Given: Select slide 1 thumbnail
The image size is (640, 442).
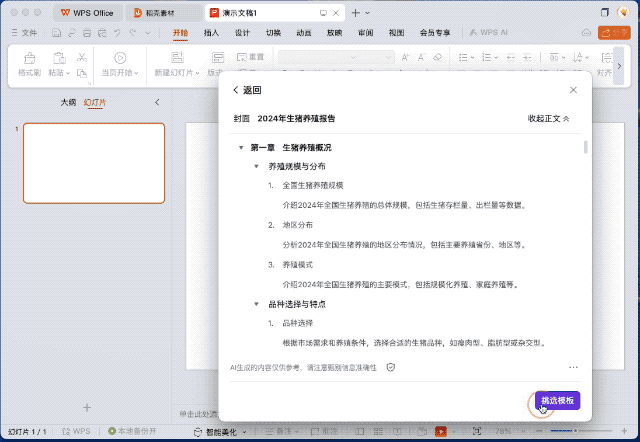Looking at the screenshot, I should [94, 163].
